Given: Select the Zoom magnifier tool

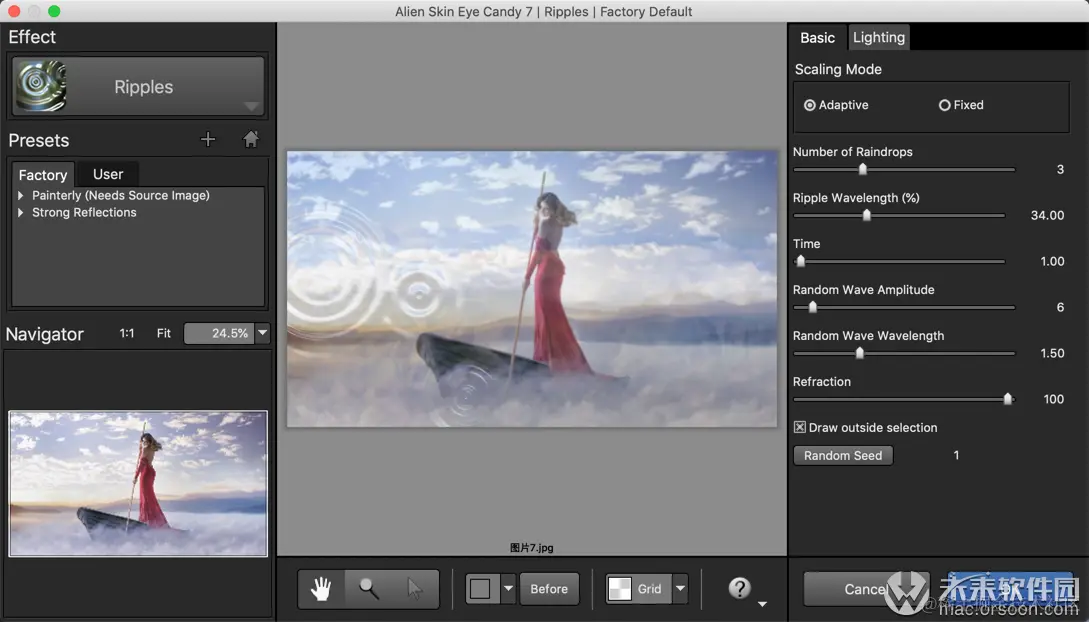Looking at the screenshot, I should pos(369,589).
